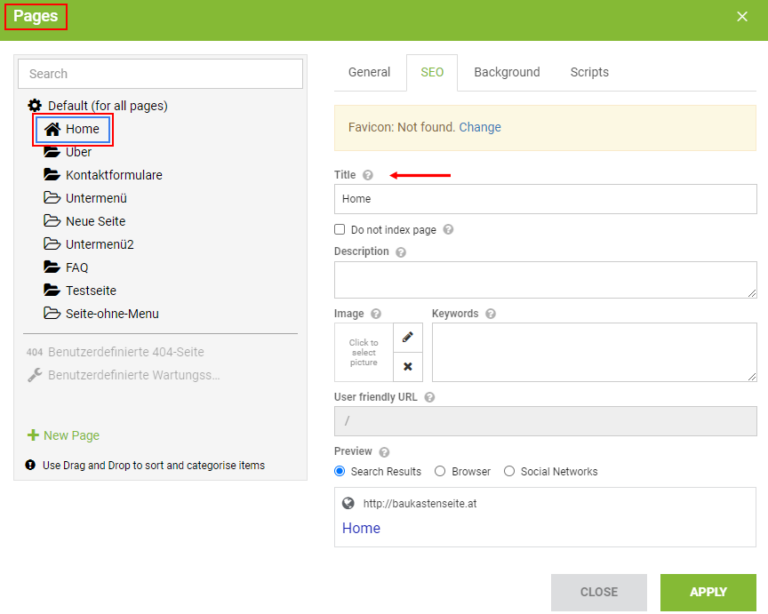768x614 pixels.
Task: Click the Seite-ohne-Menu folder icon
Action: tap(51, 313)
